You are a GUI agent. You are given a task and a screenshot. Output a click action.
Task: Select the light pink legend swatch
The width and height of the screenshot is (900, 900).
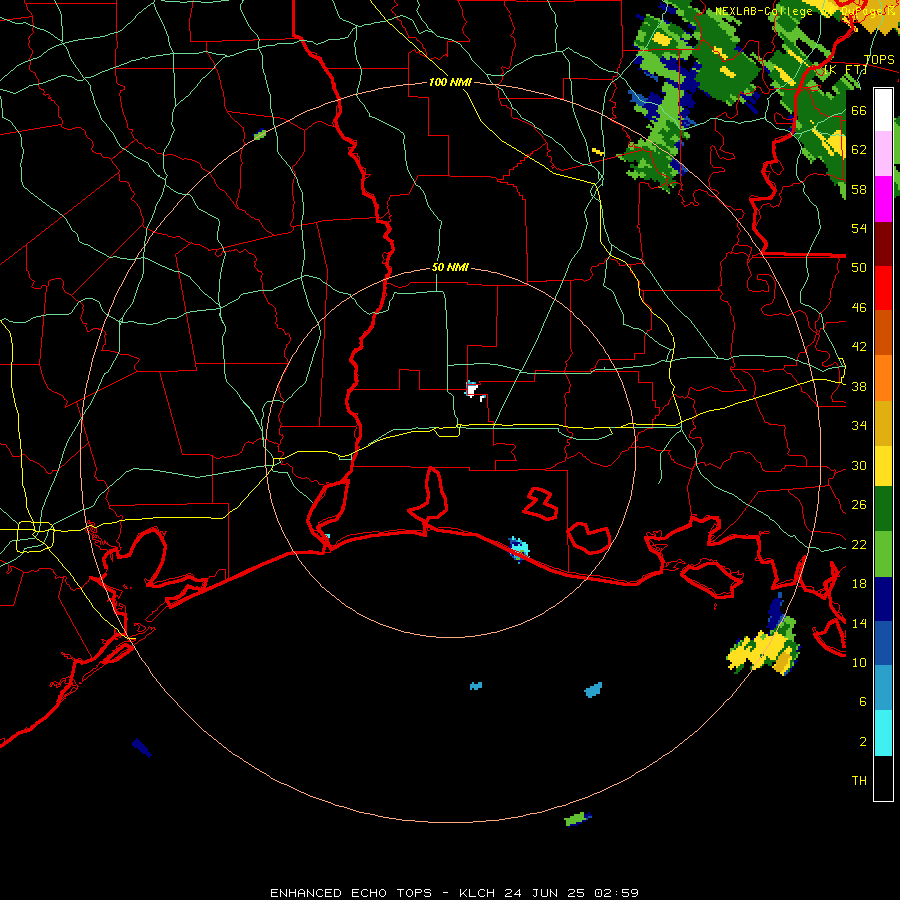coord(883,153)
